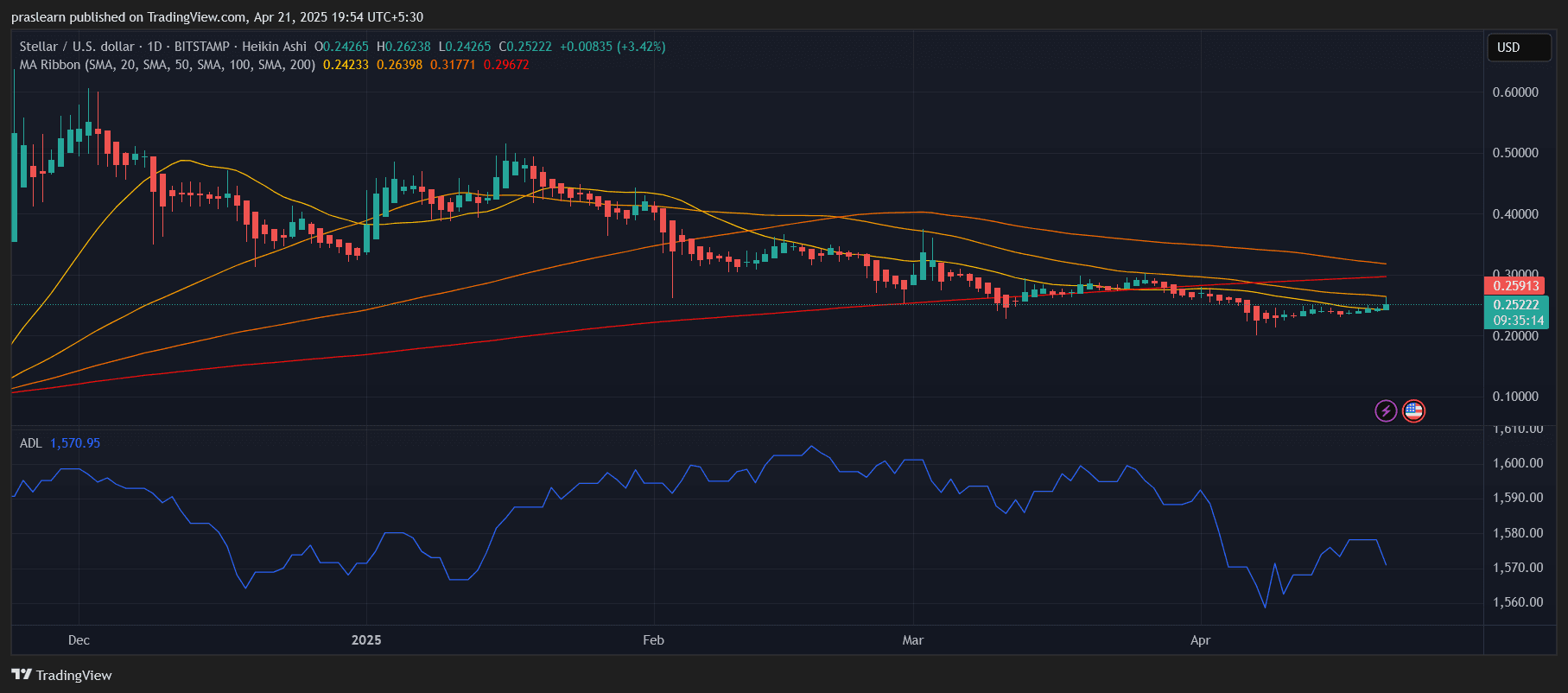This screenshot has height=693, width=1568.
Task: Click the Mar label on time axis
Action: tap(912, 640)
